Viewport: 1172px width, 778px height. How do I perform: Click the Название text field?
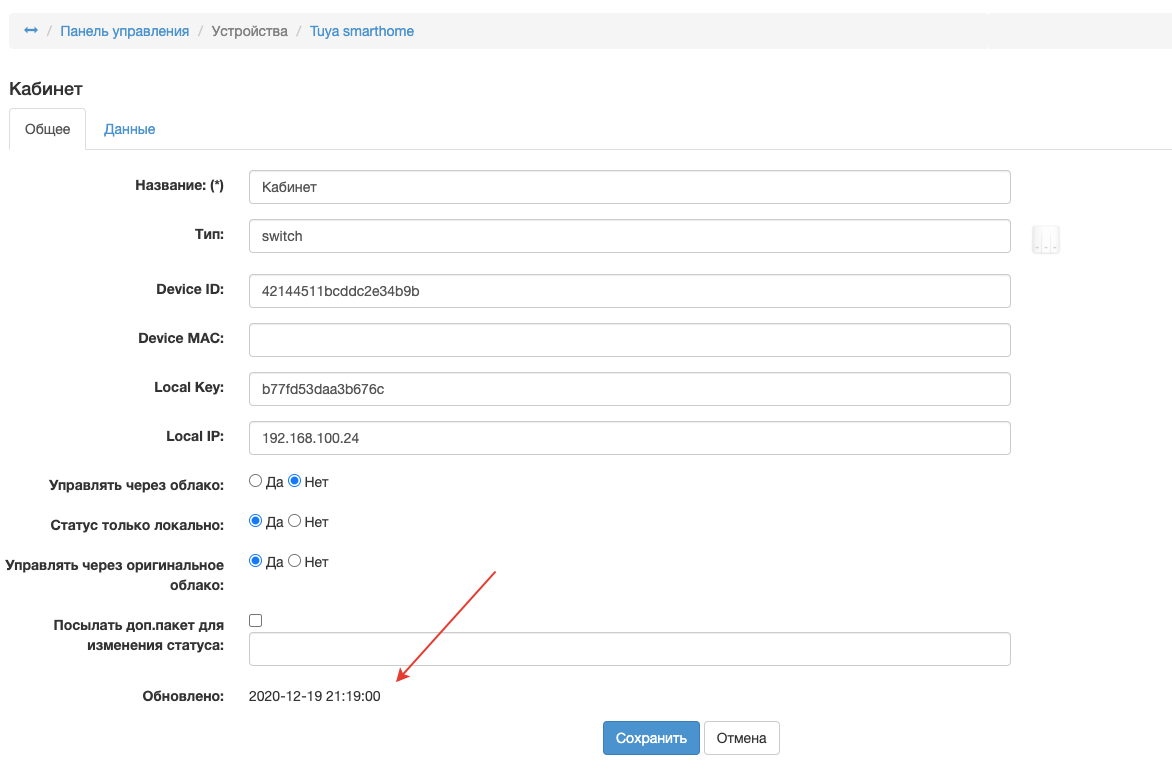tap(629, 187)
